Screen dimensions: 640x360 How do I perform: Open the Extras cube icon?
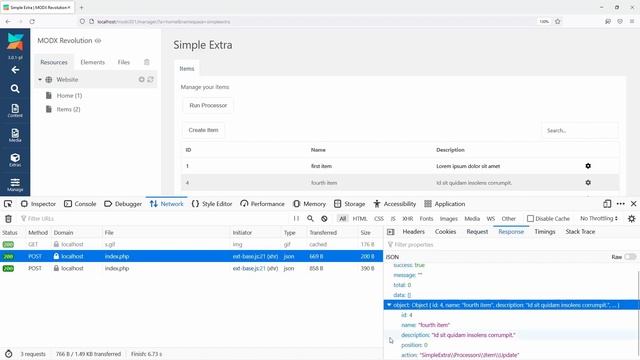[x=15, y=160]
